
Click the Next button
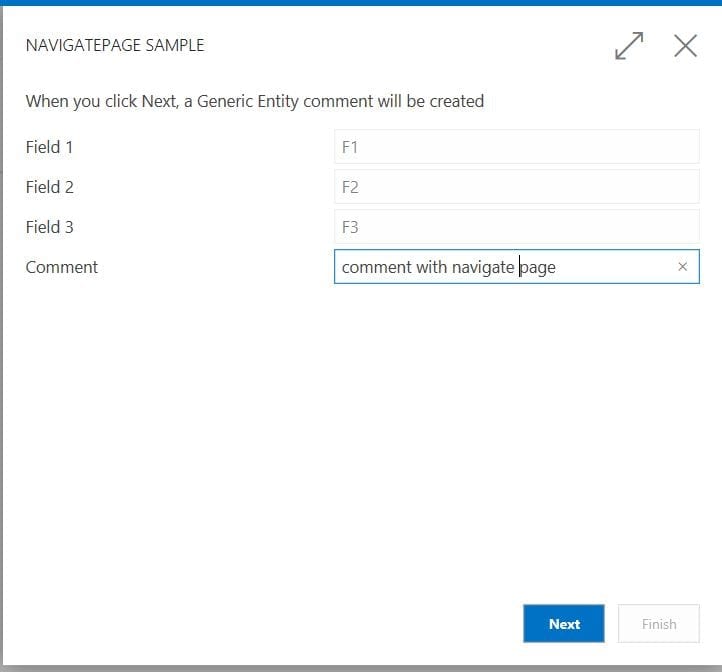(x=564, y=624)
